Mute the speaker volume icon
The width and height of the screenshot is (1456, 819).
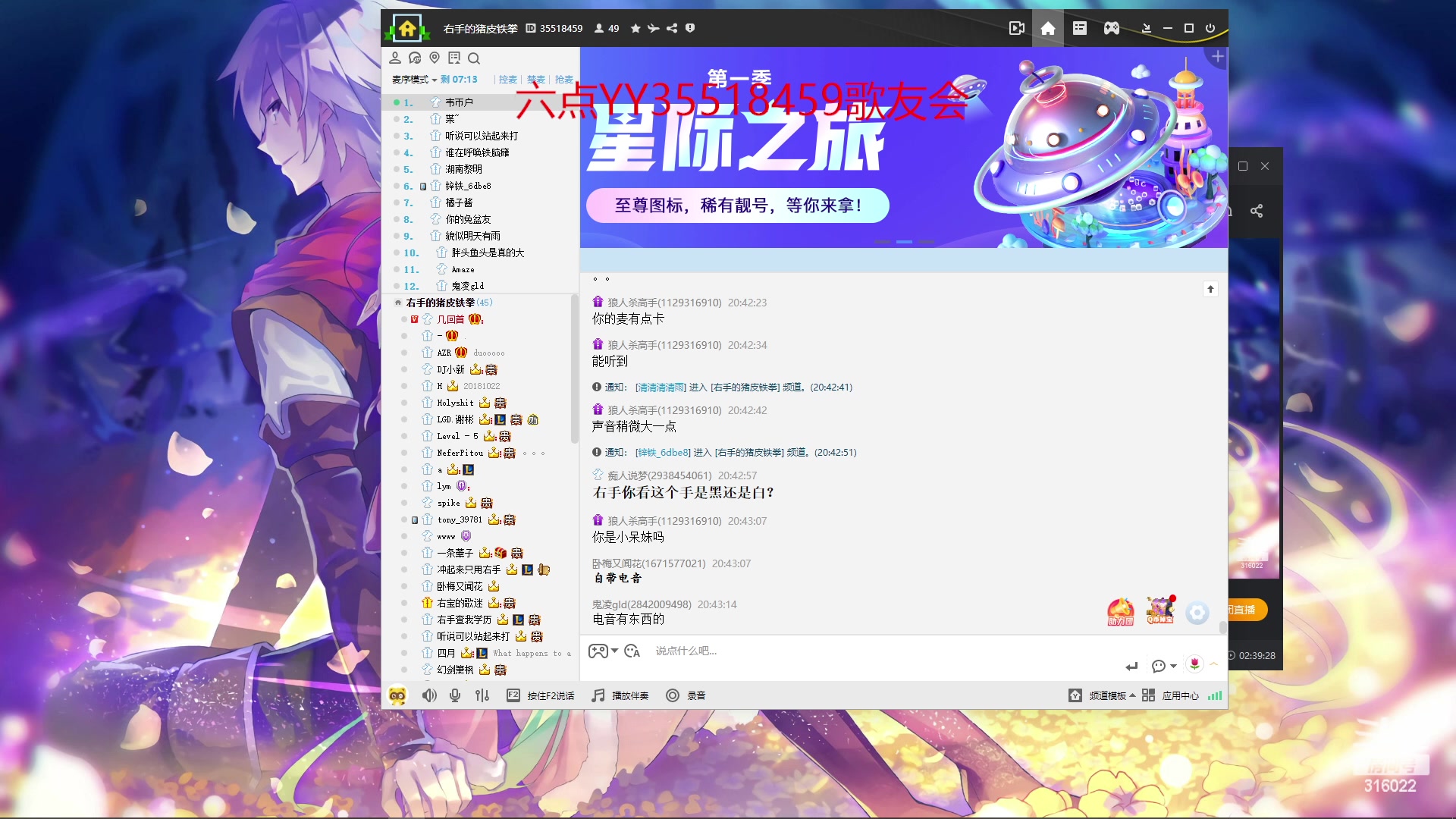429,695
